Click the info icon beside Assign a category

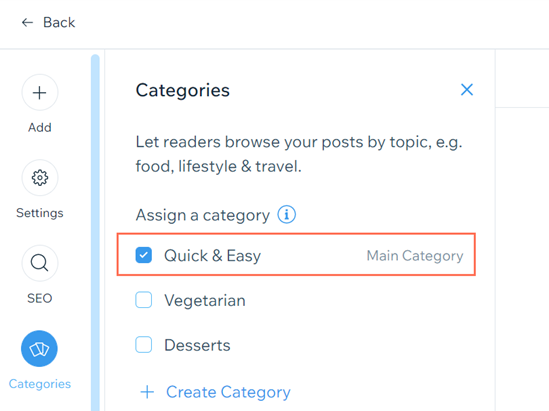click(286, 214)
